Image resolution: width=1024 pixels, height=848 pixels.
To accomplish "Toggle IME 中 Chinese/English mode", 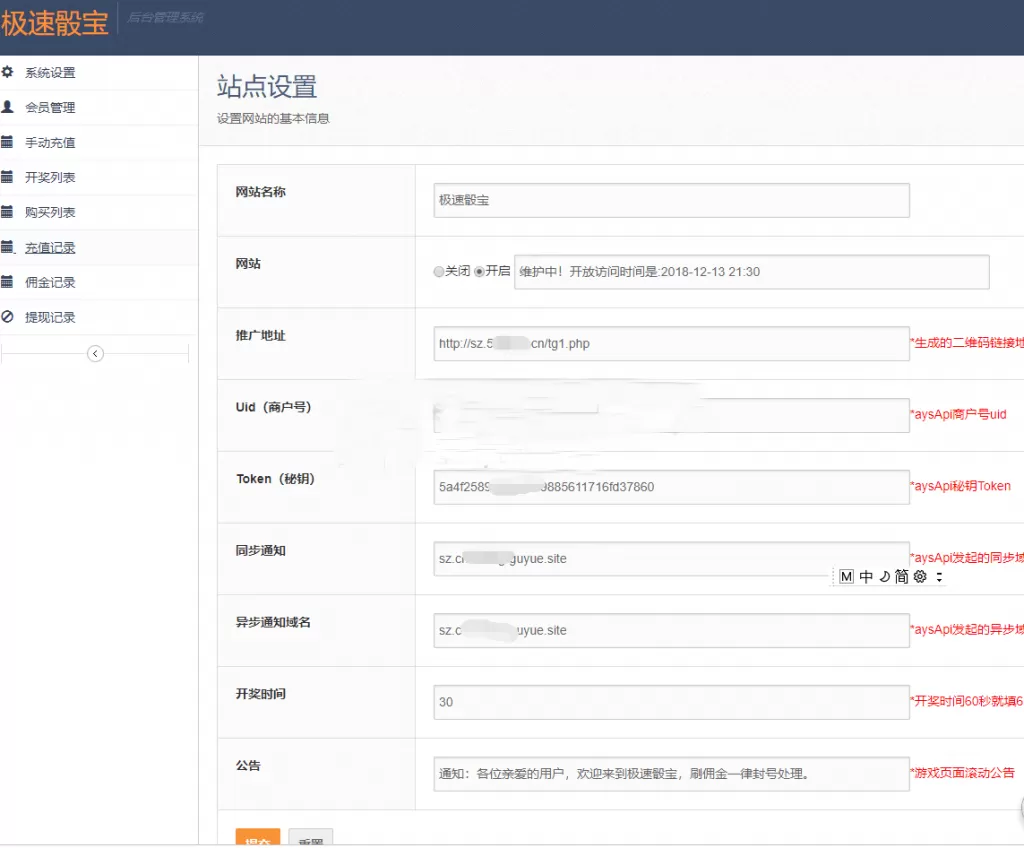I will point(865,577).
